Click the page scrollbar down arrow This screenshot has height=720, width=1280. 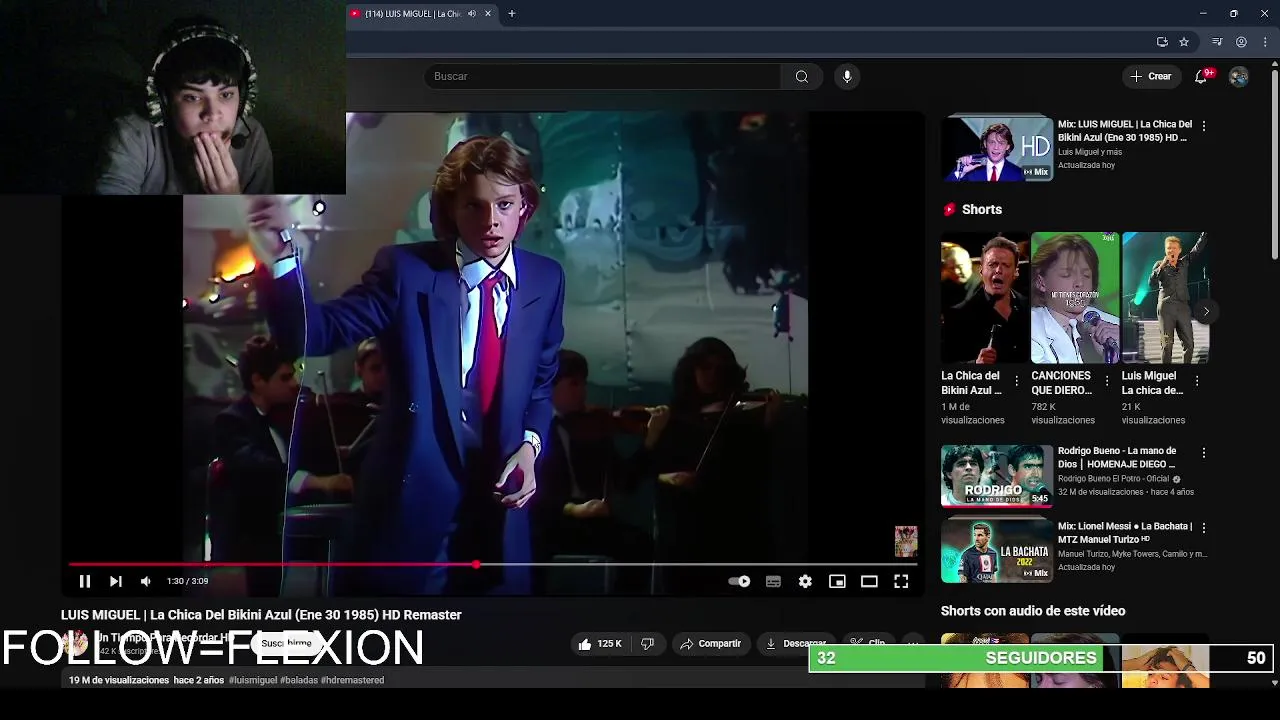[1274, 683]
